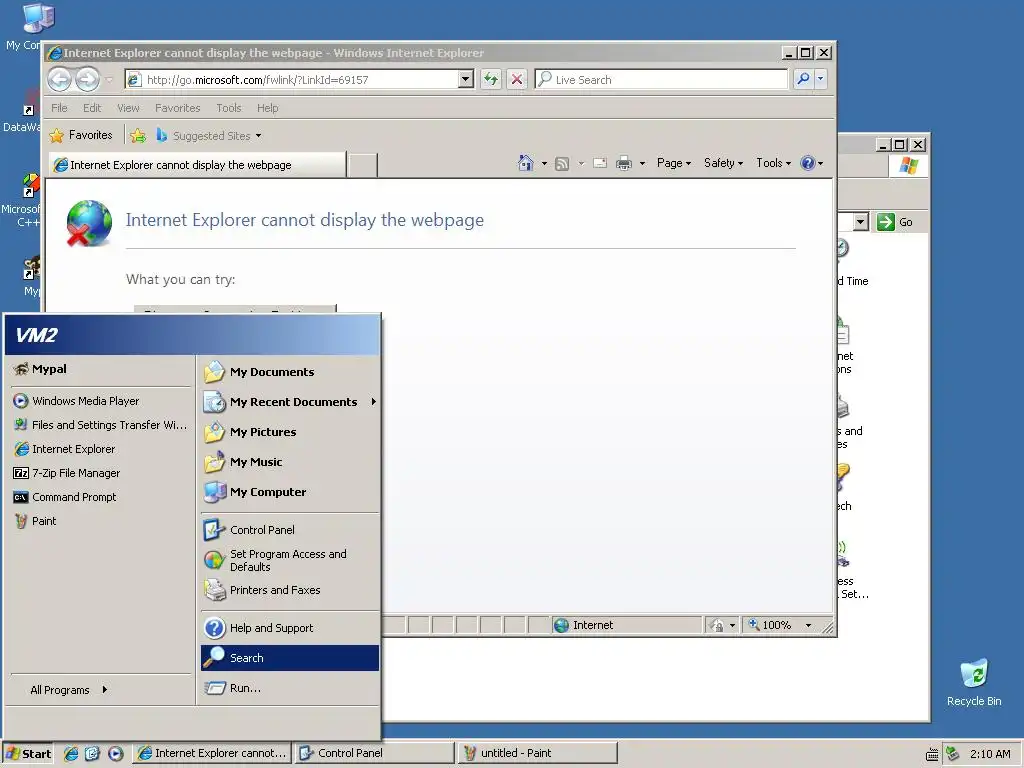Click the IE Back navigation button
1024x768 pixels.
[59, 80]
